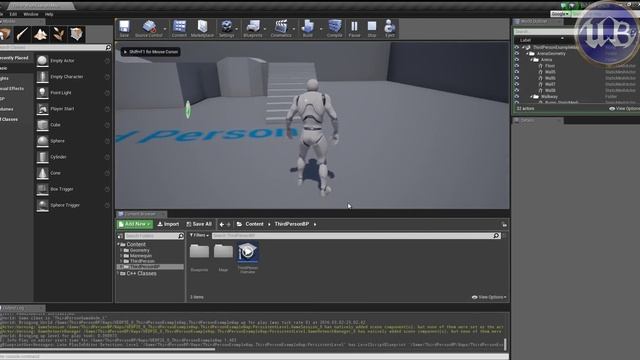Viewport: 640px width, 360px height.
Task: Select Sphere in the placement list
Action: [x=73, y=141]
